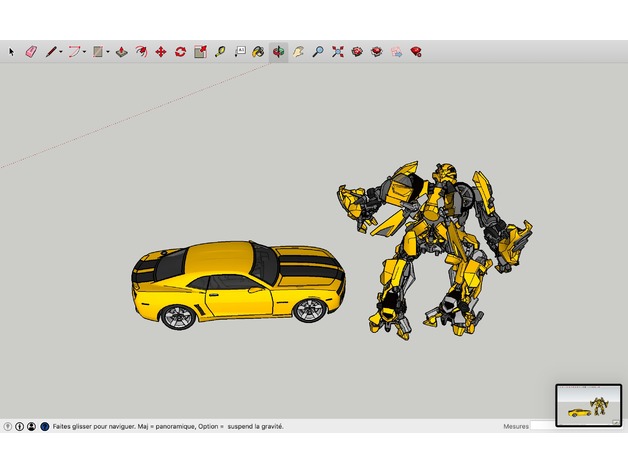Select the Text label tool
This screenshot has height=472, width=628.
tap(240, 52)
